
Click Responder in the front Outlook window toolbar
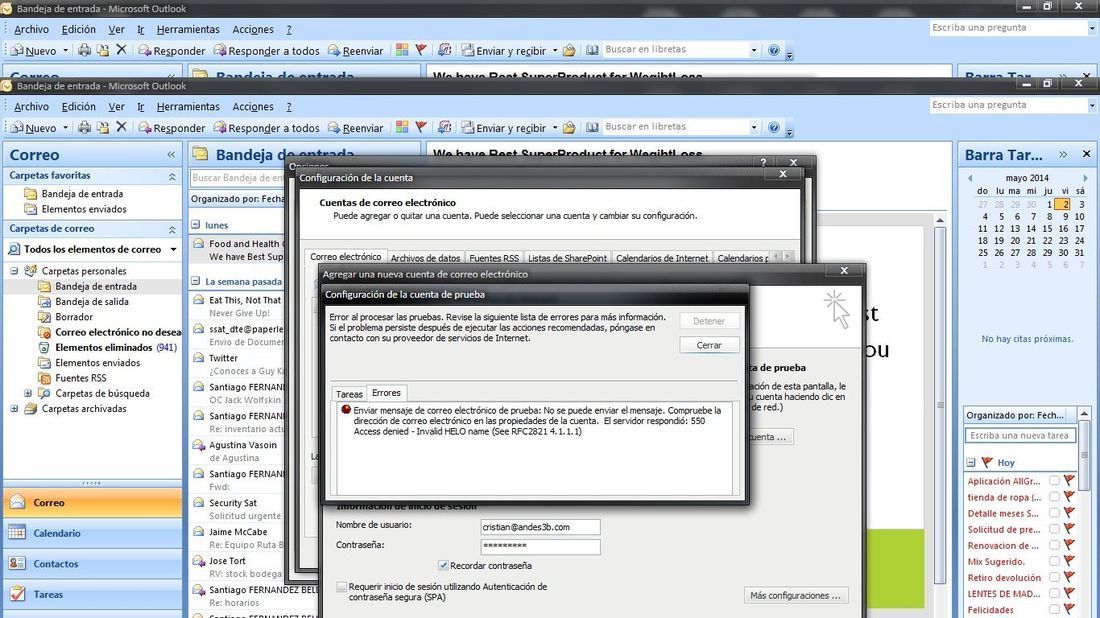(x=172, y=128)
